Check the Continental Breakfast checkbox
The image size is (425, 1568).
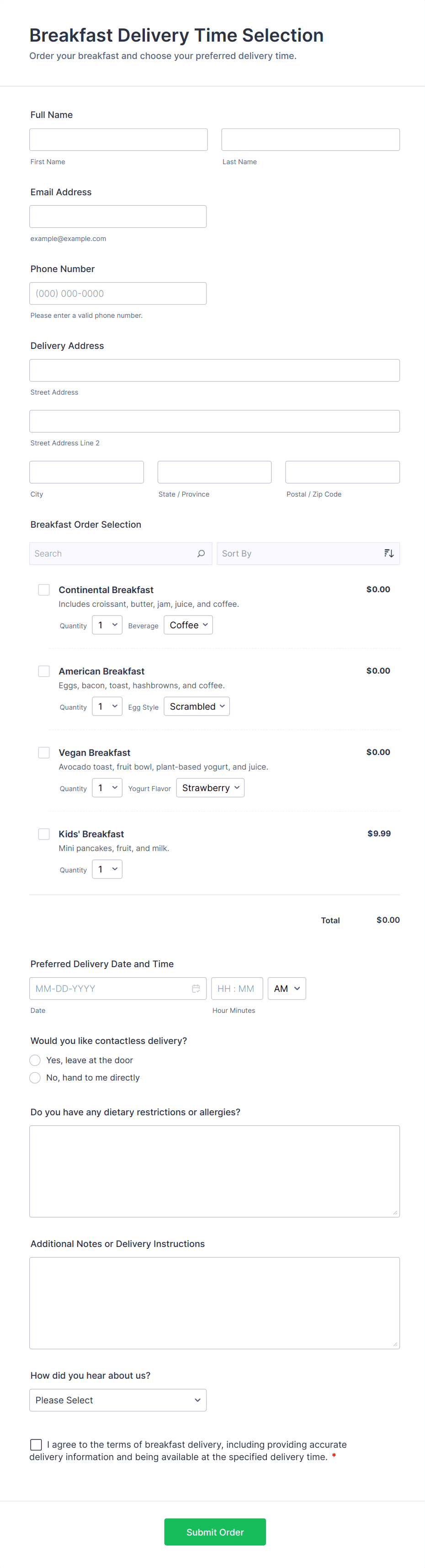coord(44,590)
